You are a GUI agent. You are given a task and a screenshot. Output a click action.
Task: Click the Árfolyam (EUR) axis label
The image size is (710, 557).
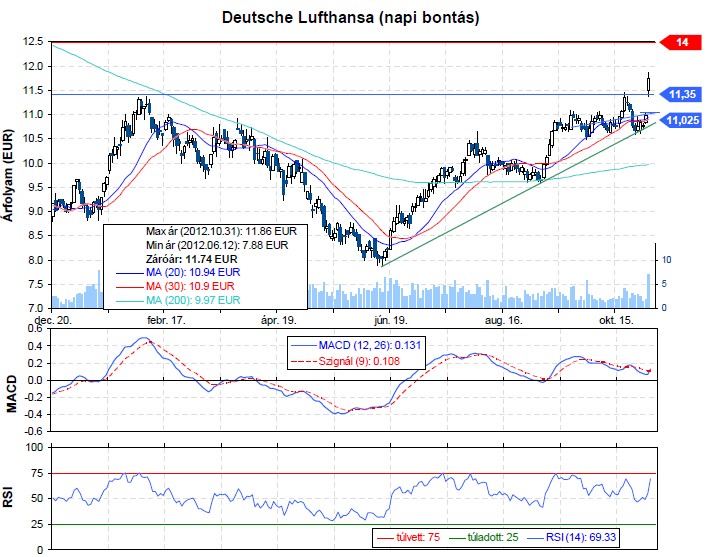pyautogui.click(x=8, y=175)
